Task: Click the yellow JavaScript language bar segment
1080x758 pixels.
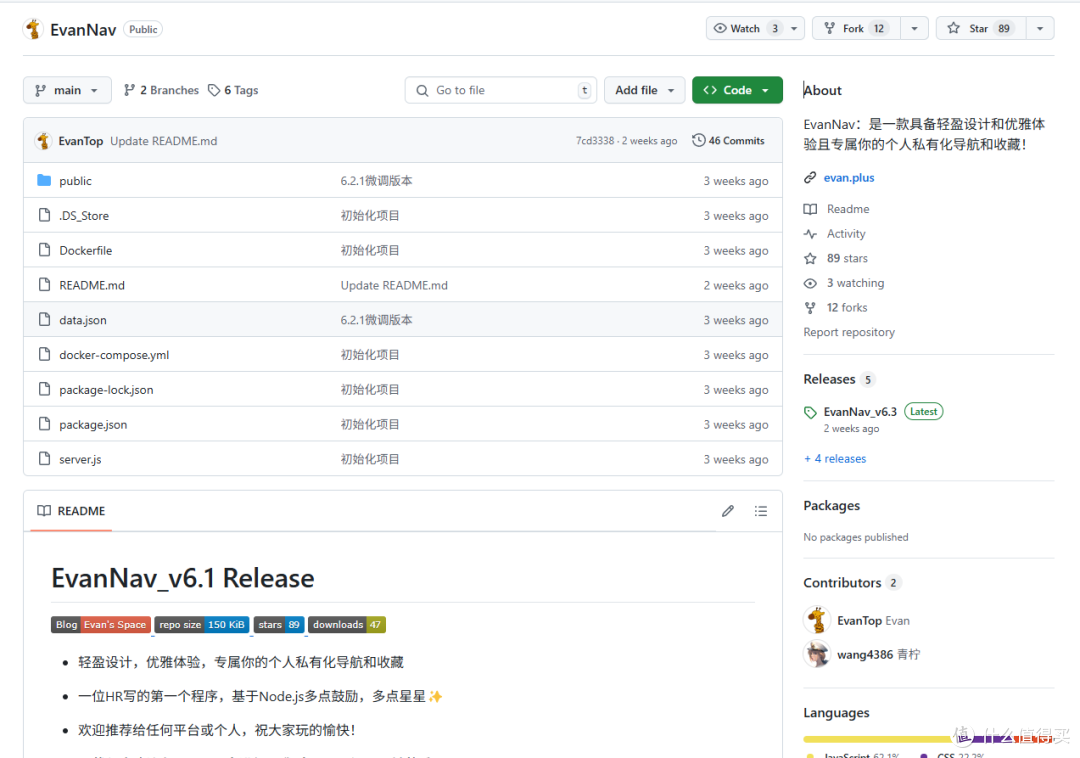Action: click(x=880, y=739)
